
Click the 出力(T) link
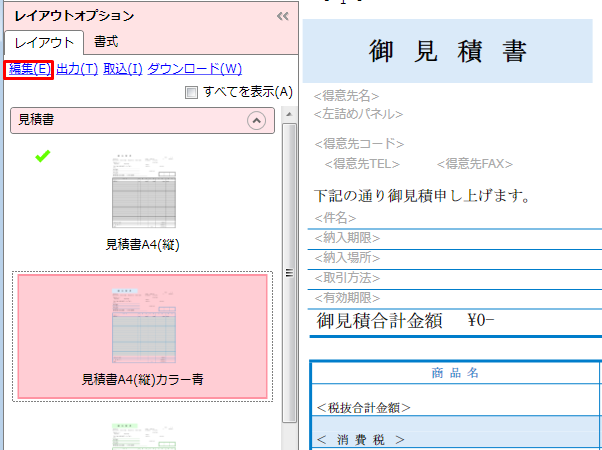coord(77,69)
